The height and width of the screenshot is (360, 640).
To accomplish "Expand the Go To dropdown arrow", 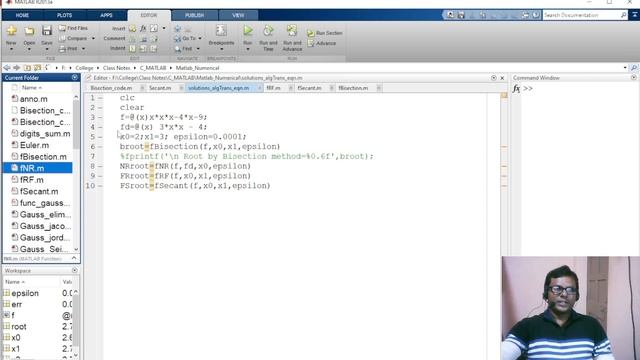I will [x=200, y=38].
